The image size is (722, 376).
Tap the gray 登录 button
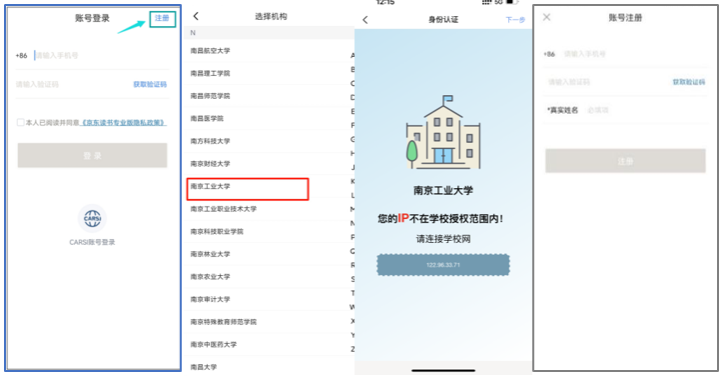93,156
